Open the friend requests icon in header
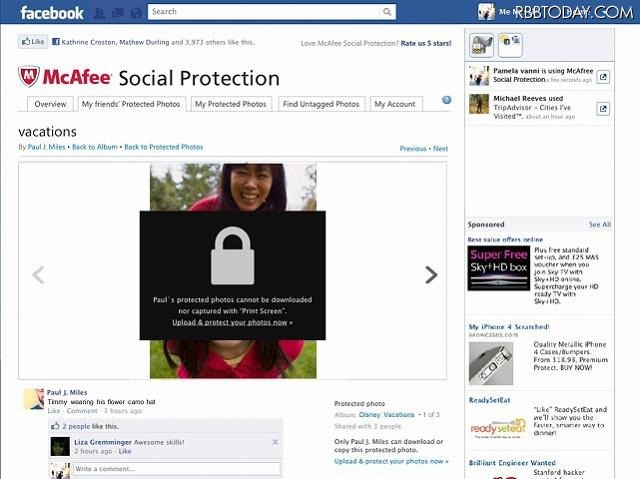Image resolution: width=640 pixels, height=479 pixels. [99, 13]
